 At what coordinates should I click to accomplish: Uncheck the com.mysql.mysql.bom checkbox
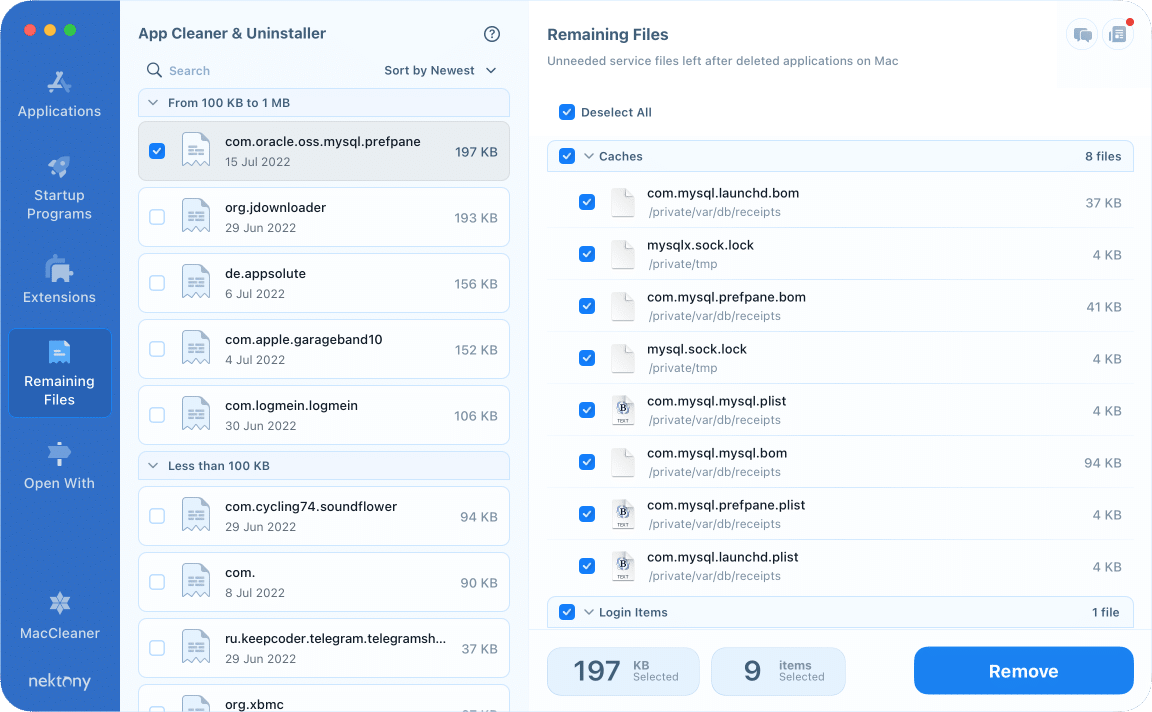point(586,462)
